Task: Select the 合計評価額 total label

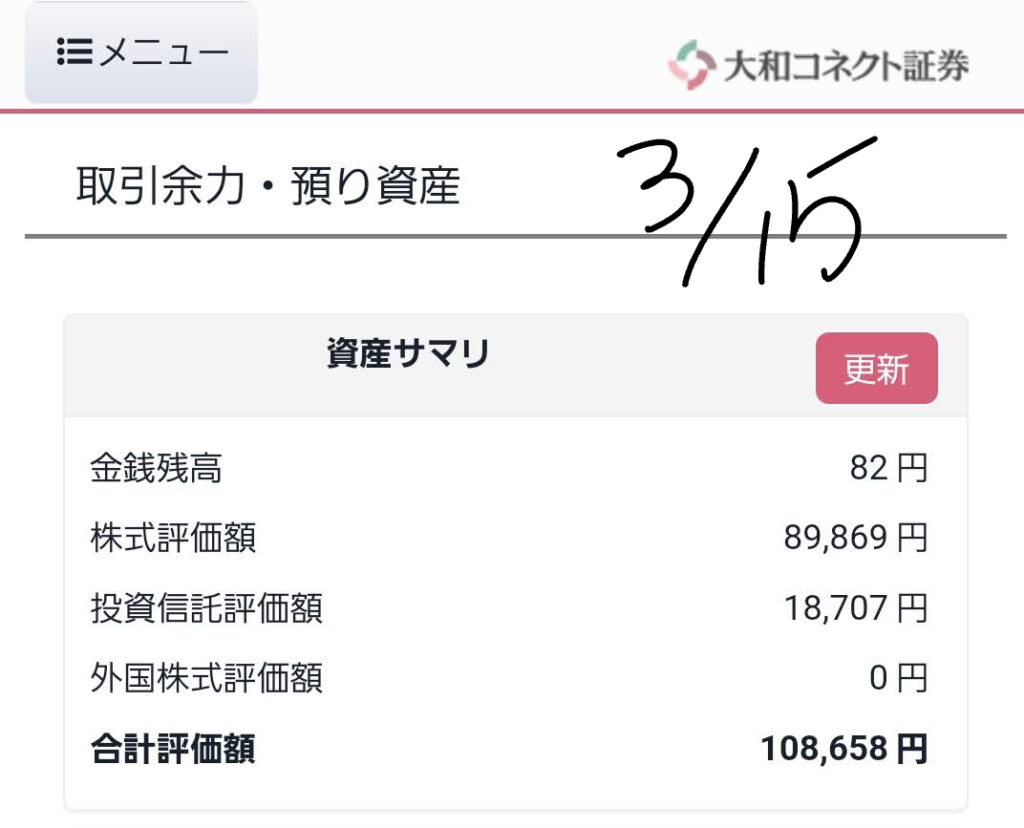Action: pos(173,748)
